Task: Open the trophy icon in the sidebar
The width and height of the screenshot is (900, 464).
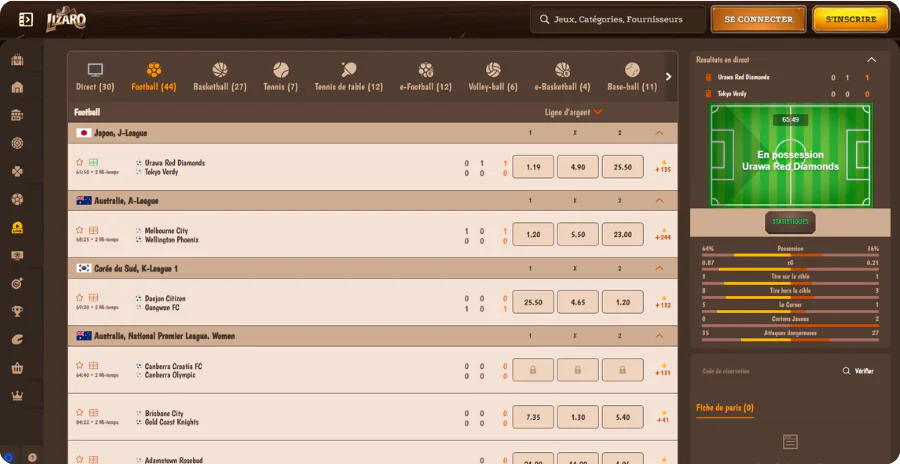Action: pyautogui.click(x=17, y=311)
